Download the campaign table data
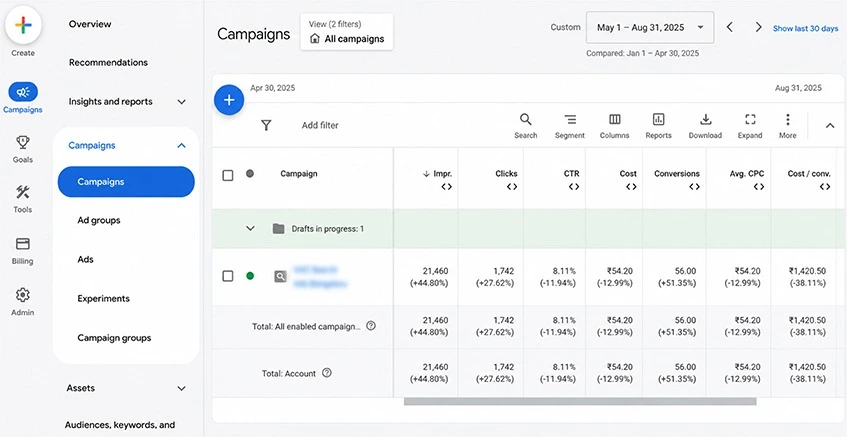 point(705,126)
